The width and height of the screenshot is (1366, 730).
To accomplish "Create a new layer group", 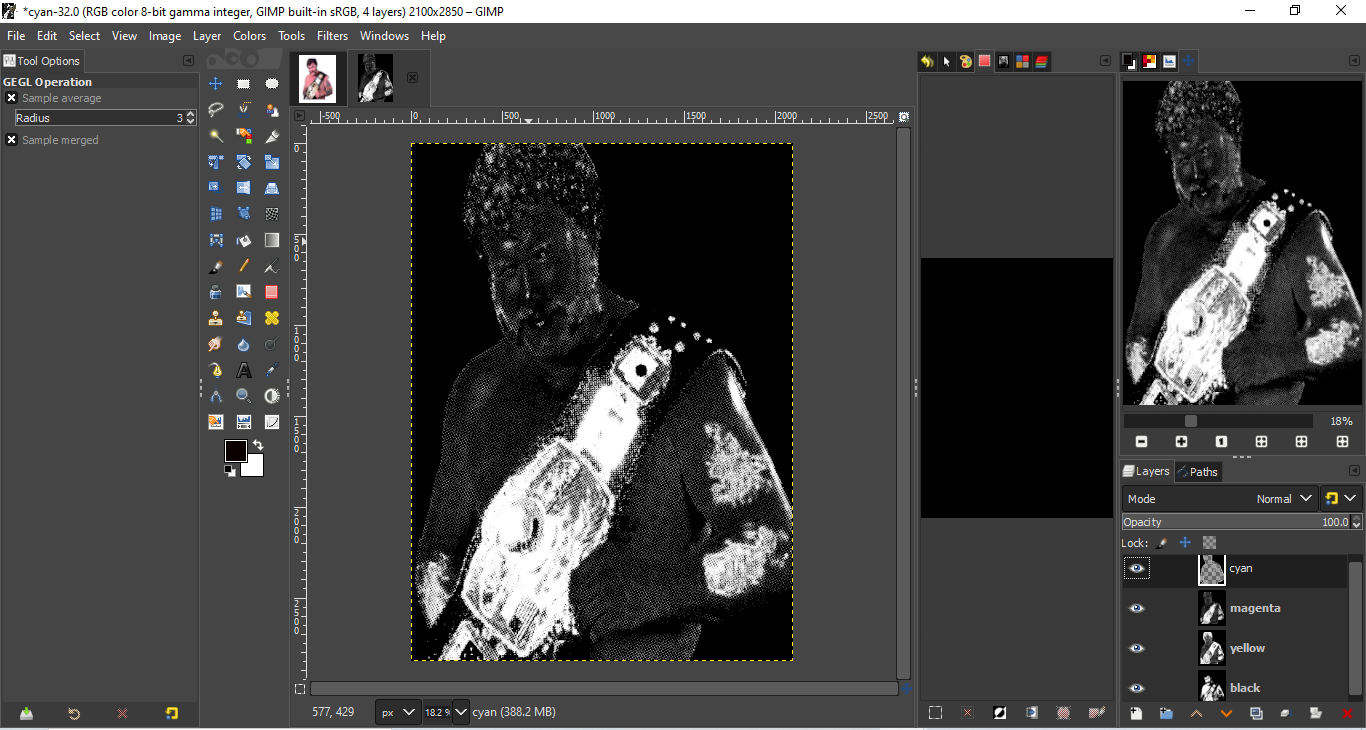I will coord(1166,713).
